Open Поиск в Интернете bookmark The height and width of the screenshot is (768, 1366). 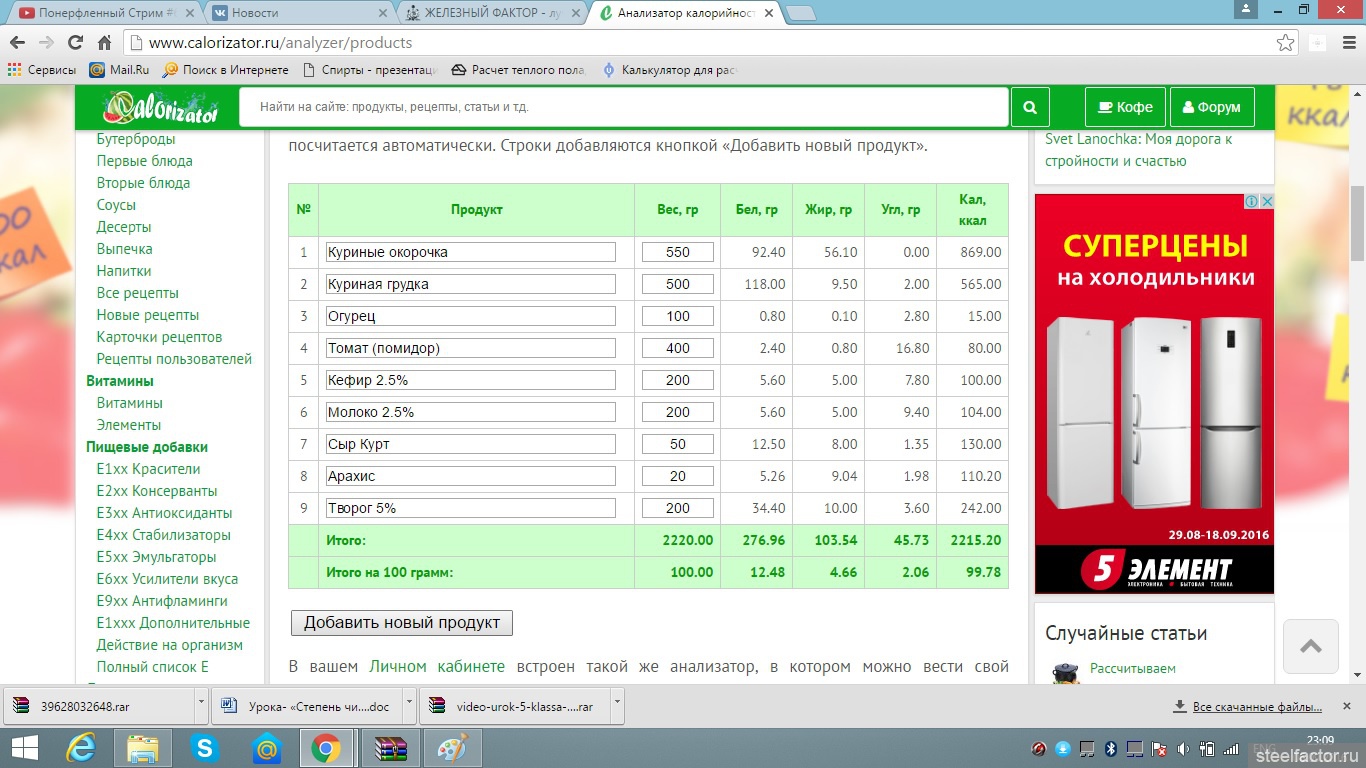(x=225, y=70)
